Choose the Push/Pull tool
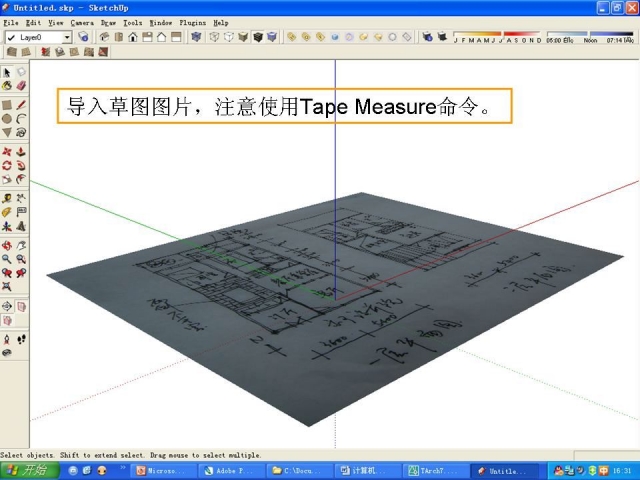Image resolution: width=640 pixels, height=480 pixels. (x=21, y=152)
